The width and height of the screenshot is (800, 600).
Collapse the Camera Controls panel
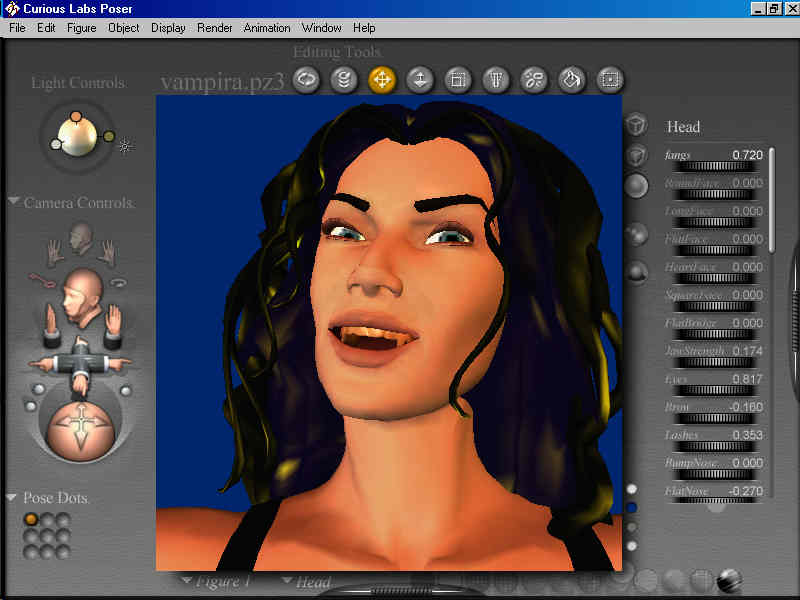(13, 202)
